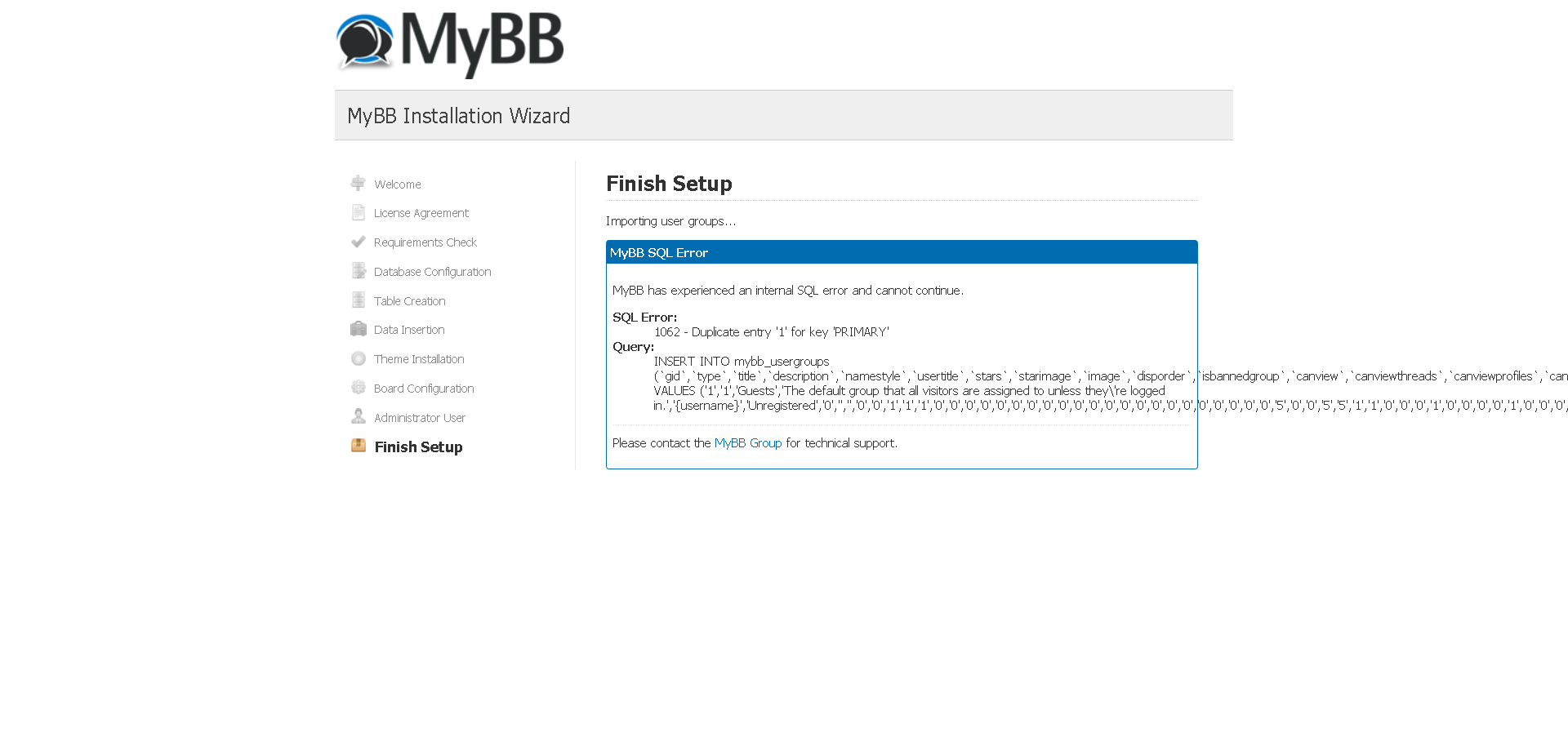Viewport: 1568px width, 742px height.
Task: Click the Data Insertion briefcase icon
Action: coord(358,330)
